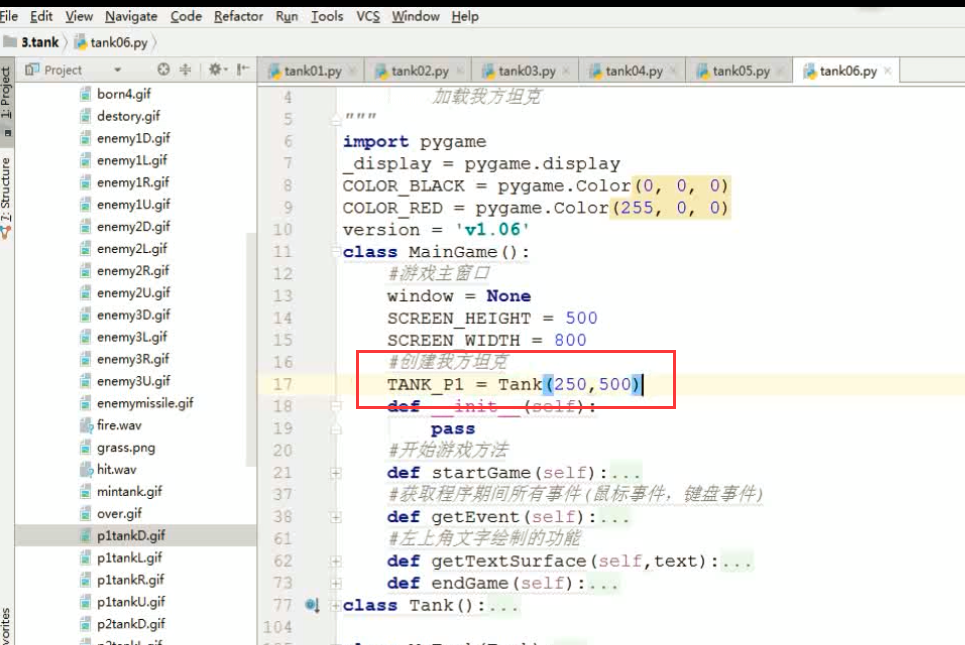Viewport: 965px width, 645px height.
Task: Select over.gif file
Action: click(119, 513)
